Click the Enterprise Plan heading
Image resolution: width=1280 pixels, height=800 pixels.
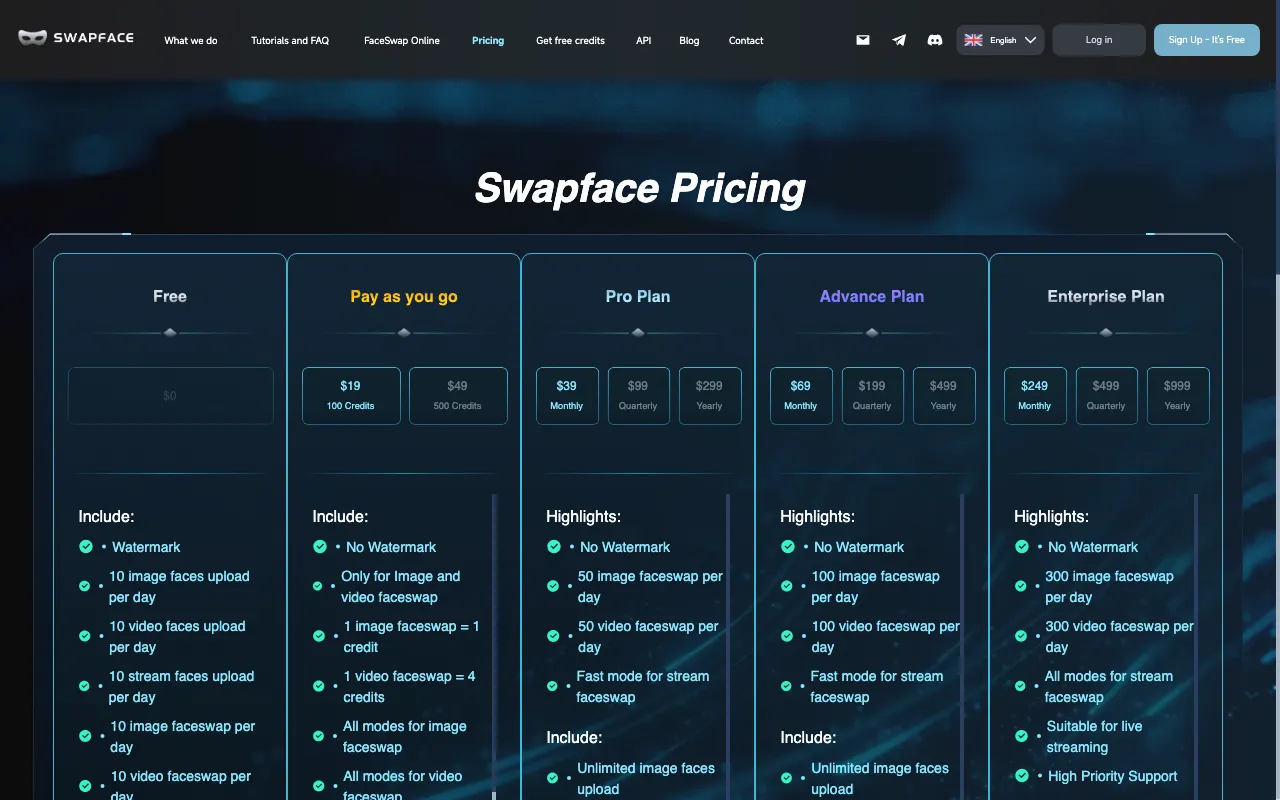pos(1106,296)
